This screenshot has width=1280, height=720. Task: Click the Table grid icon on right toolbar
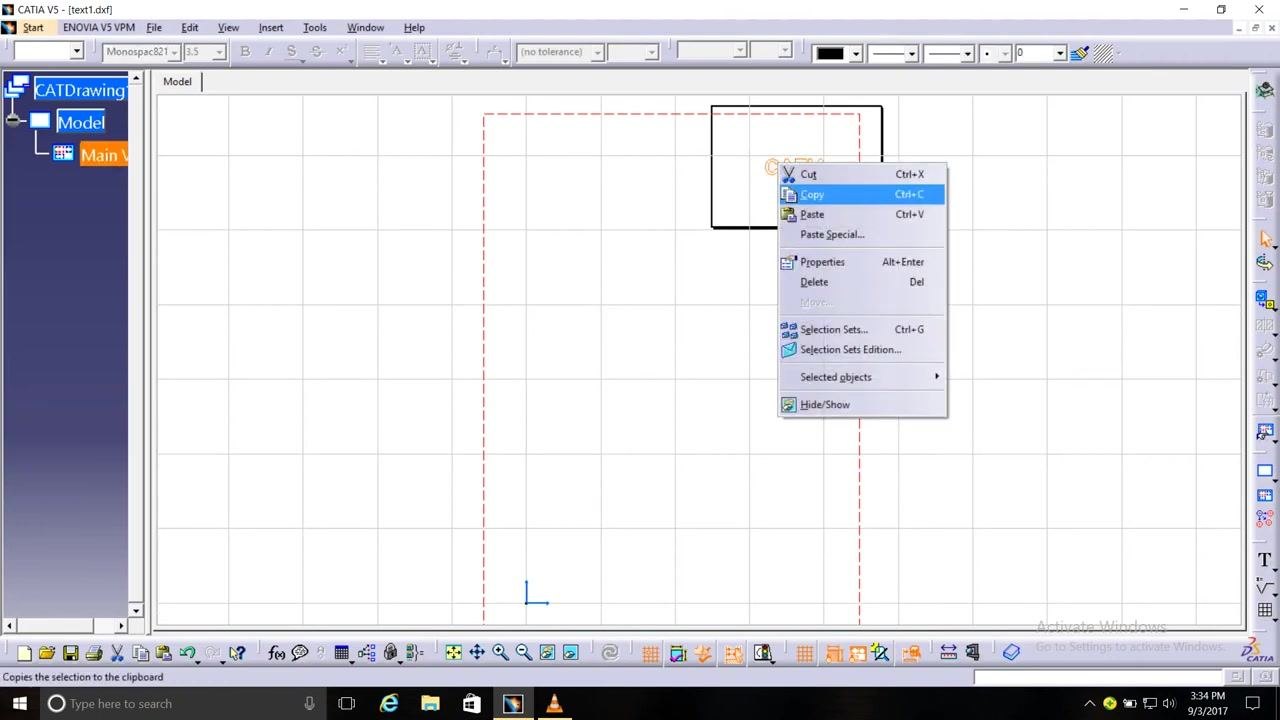[x=1265, y=609]
